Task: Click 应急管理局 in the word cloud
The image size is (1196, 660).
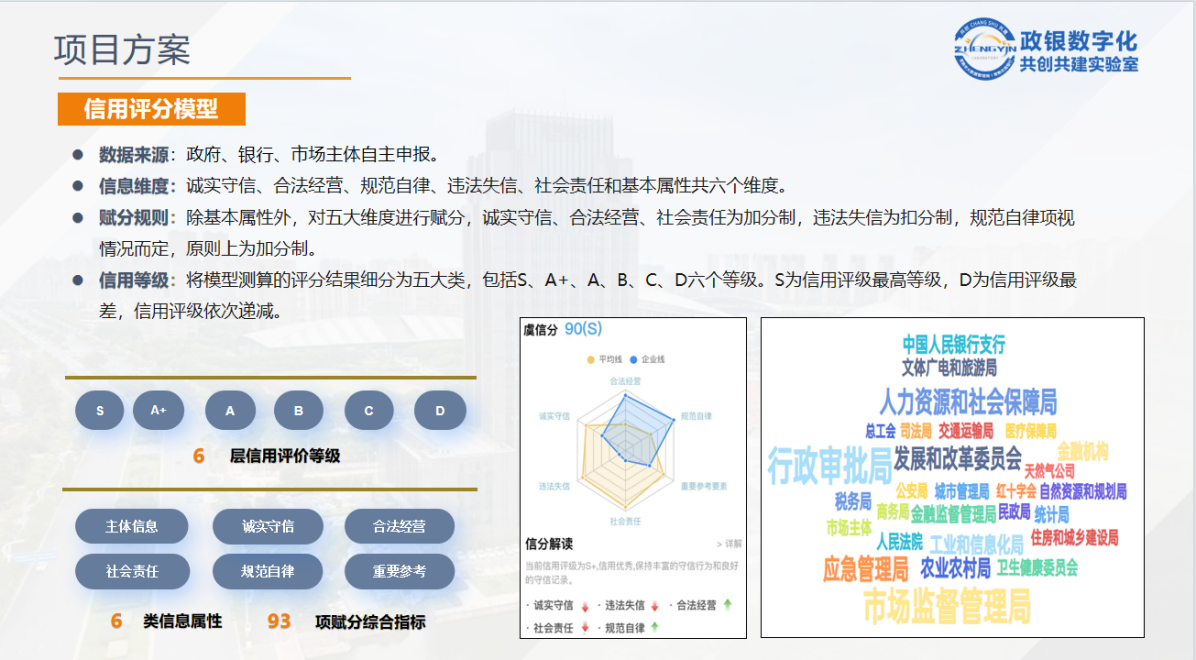Action: tap(866, 568)
